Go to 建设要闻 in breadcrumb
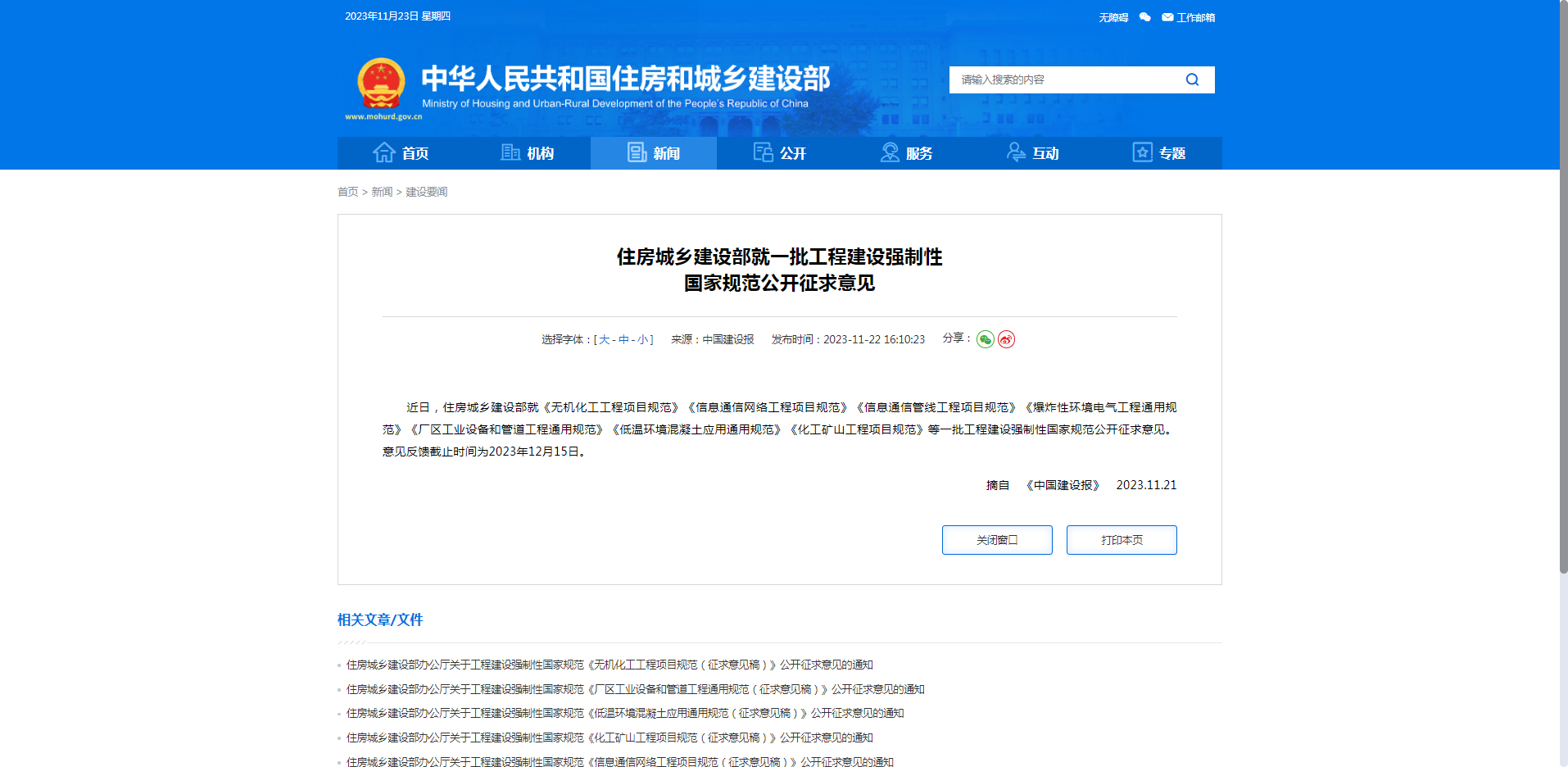Image resolution: width=1568 pixels, height=767 pixels. (x=426, y=192)
